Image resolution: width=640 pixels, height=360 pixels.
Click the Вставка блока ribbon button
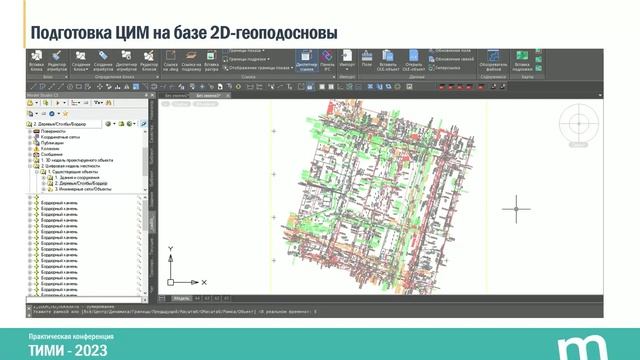coord(36,61)
